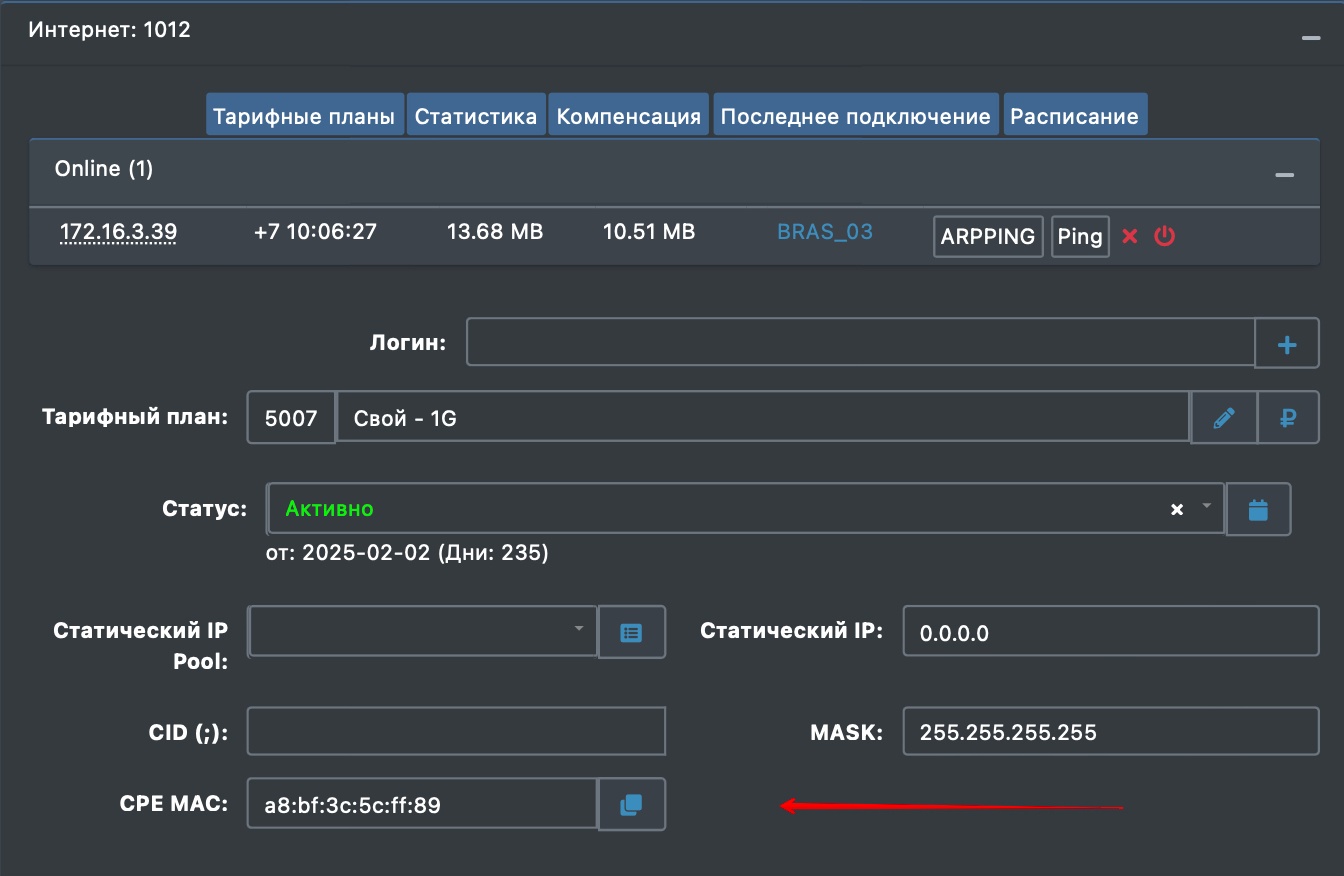Image resolution: width=1344 pixels, height=876 pixels.
Task: Switch to the Статистика tab
Action: [x=476, y=116]
